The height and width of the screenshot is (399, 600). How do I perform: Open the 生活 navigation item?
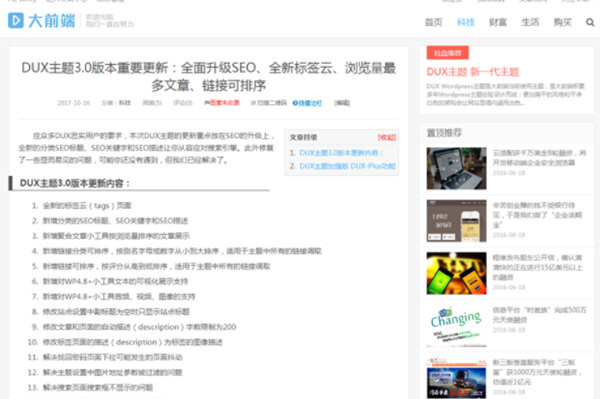click(x=530, y=22)
